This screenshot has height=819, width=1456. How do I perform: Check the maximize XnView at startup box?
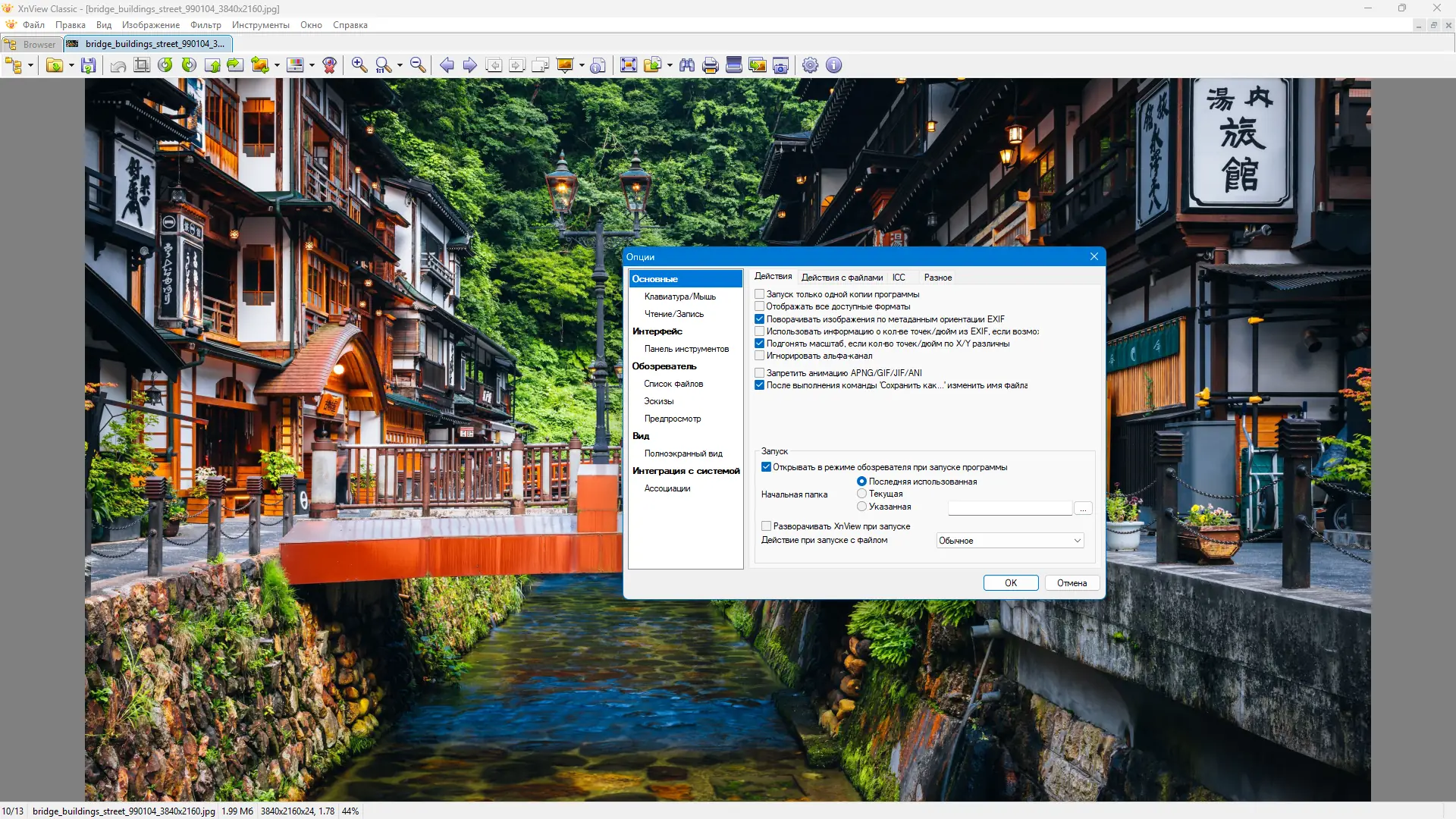click(x=766, y=526)
